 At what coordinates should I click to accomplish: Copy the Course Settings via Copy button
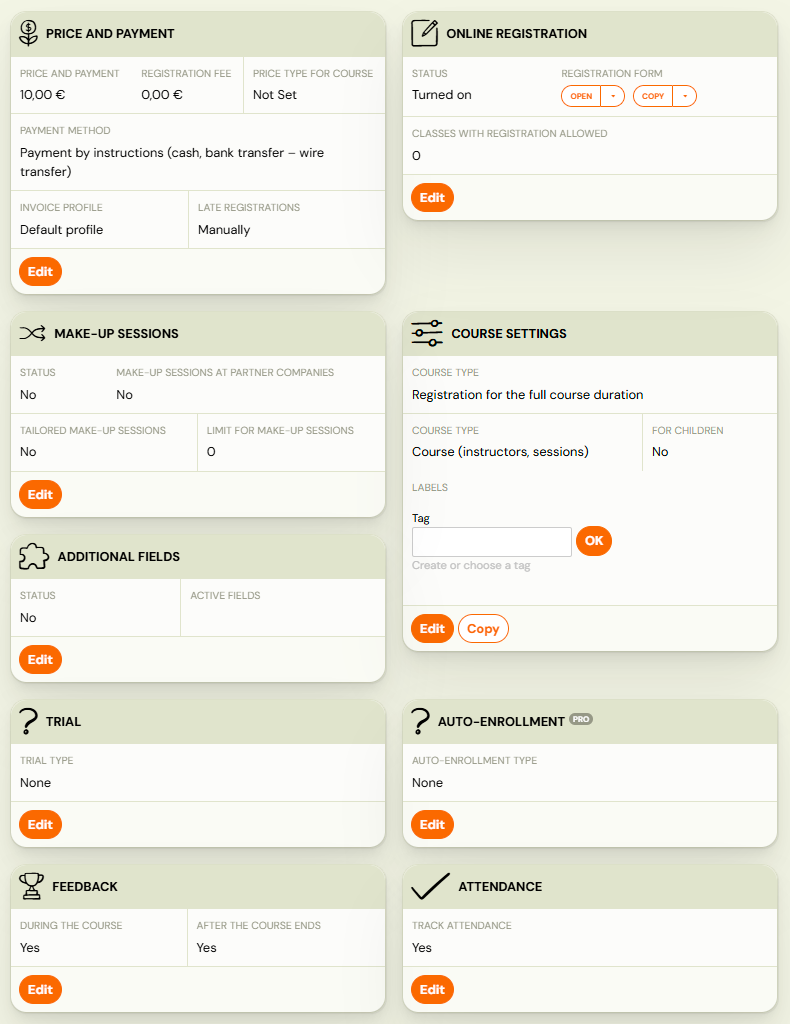point(483,629)
